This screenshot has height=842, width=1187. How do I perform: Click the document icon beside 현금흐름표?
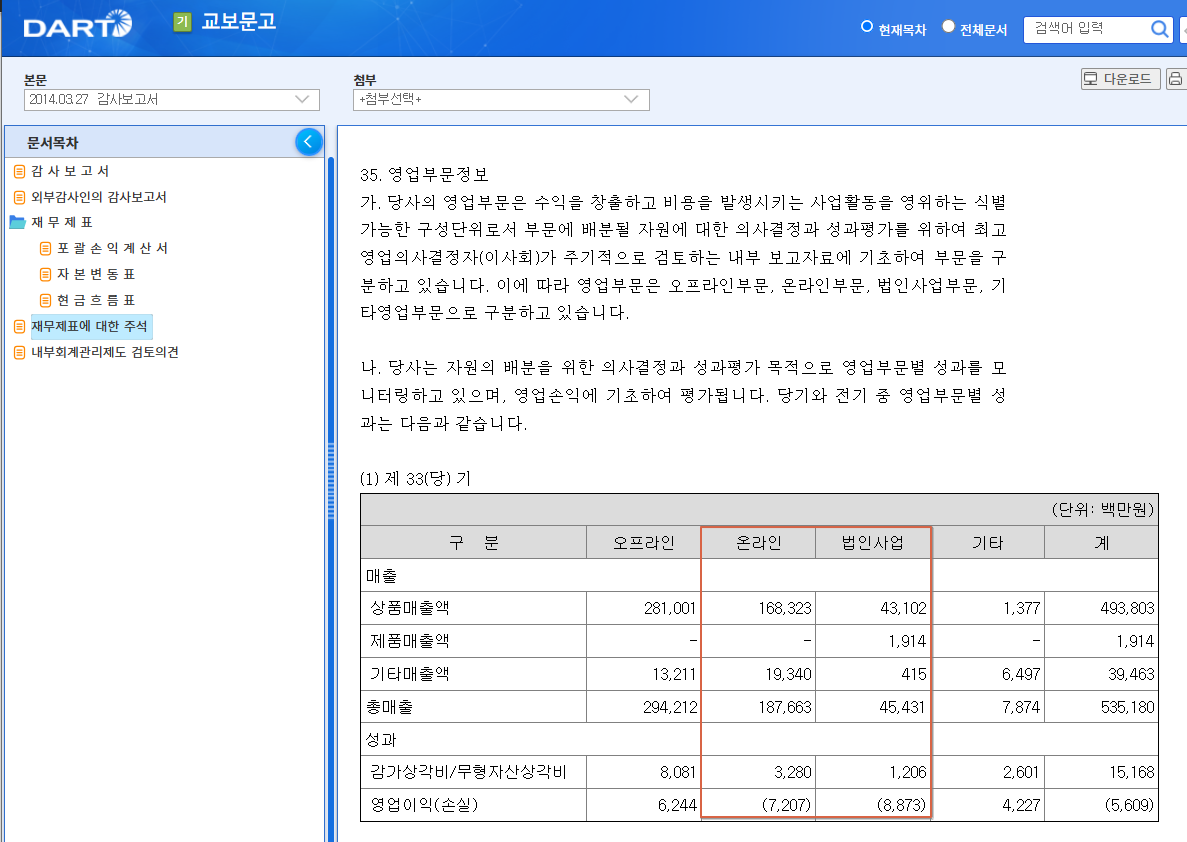click(45, 301)
